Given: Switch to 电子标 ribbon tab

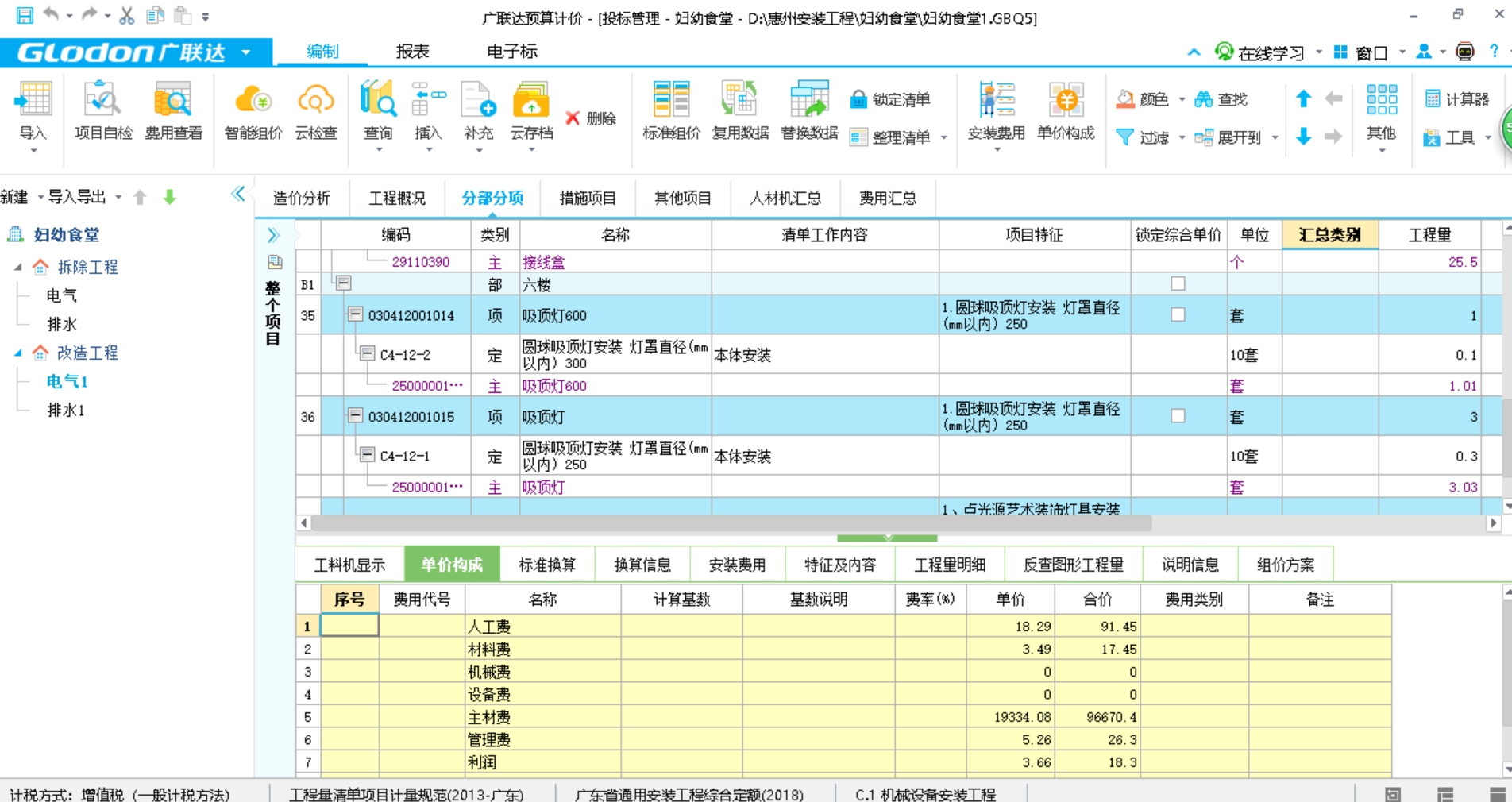Looking at the screenshot, I should [x=511, y=52].
